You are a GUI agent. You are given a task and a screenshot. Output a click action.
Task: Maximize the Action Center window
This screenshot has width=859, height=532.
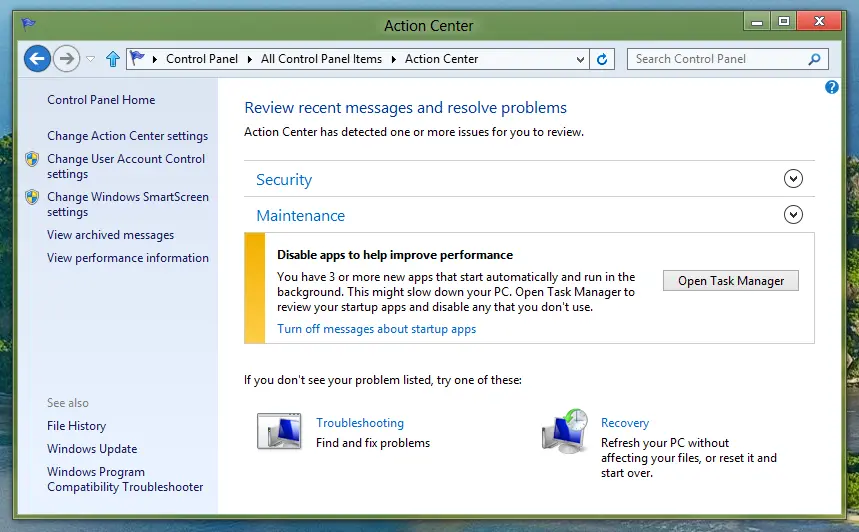tap(784, 21)
